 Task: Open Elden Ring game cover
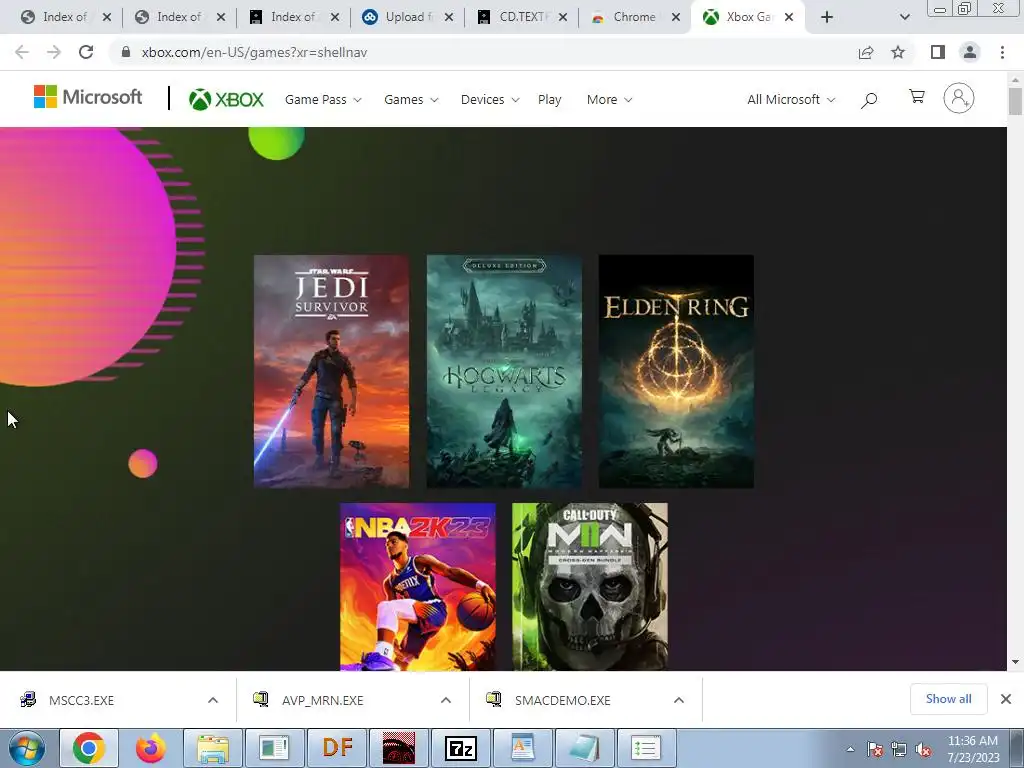click(676, 372)
